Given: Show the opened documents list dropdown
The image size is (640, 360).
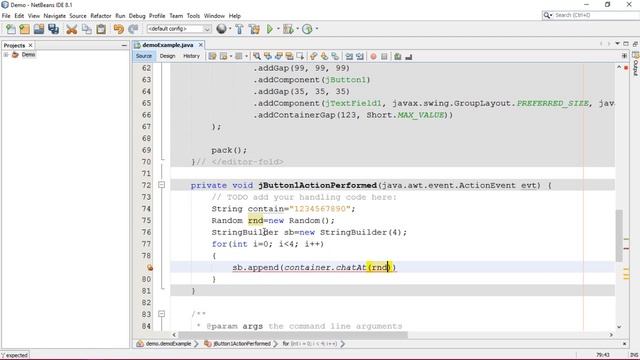Looking at the screenshot, I should 617,44.
